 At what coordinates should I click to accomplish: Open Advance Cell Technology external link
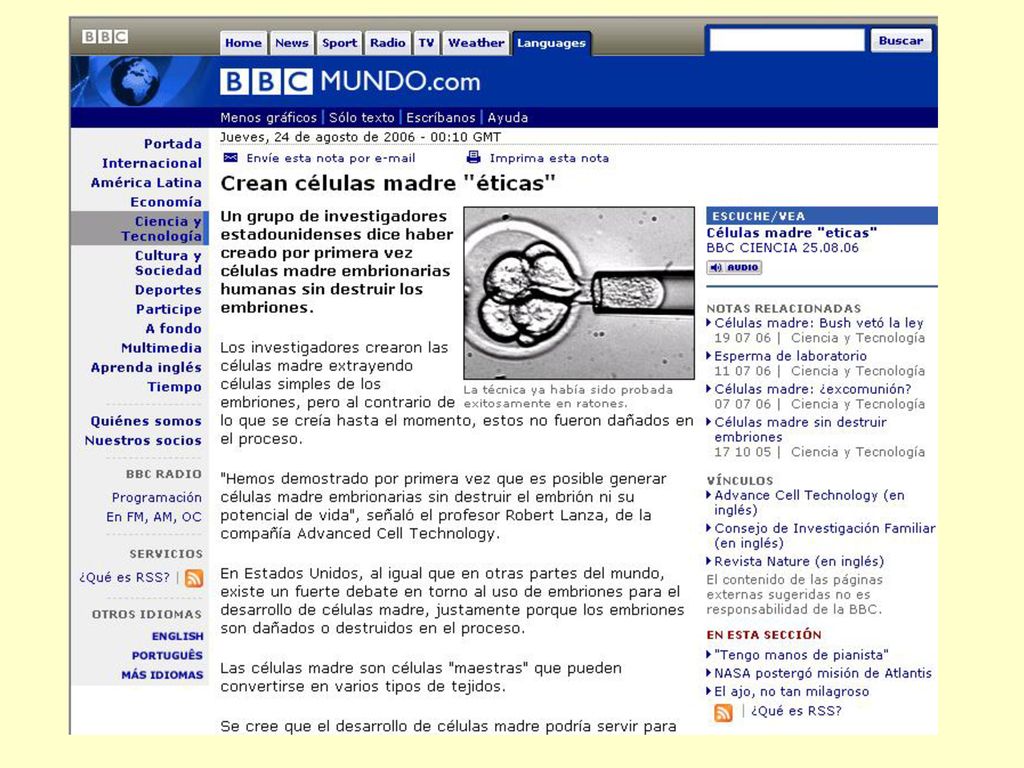click(x=809, y=502)
